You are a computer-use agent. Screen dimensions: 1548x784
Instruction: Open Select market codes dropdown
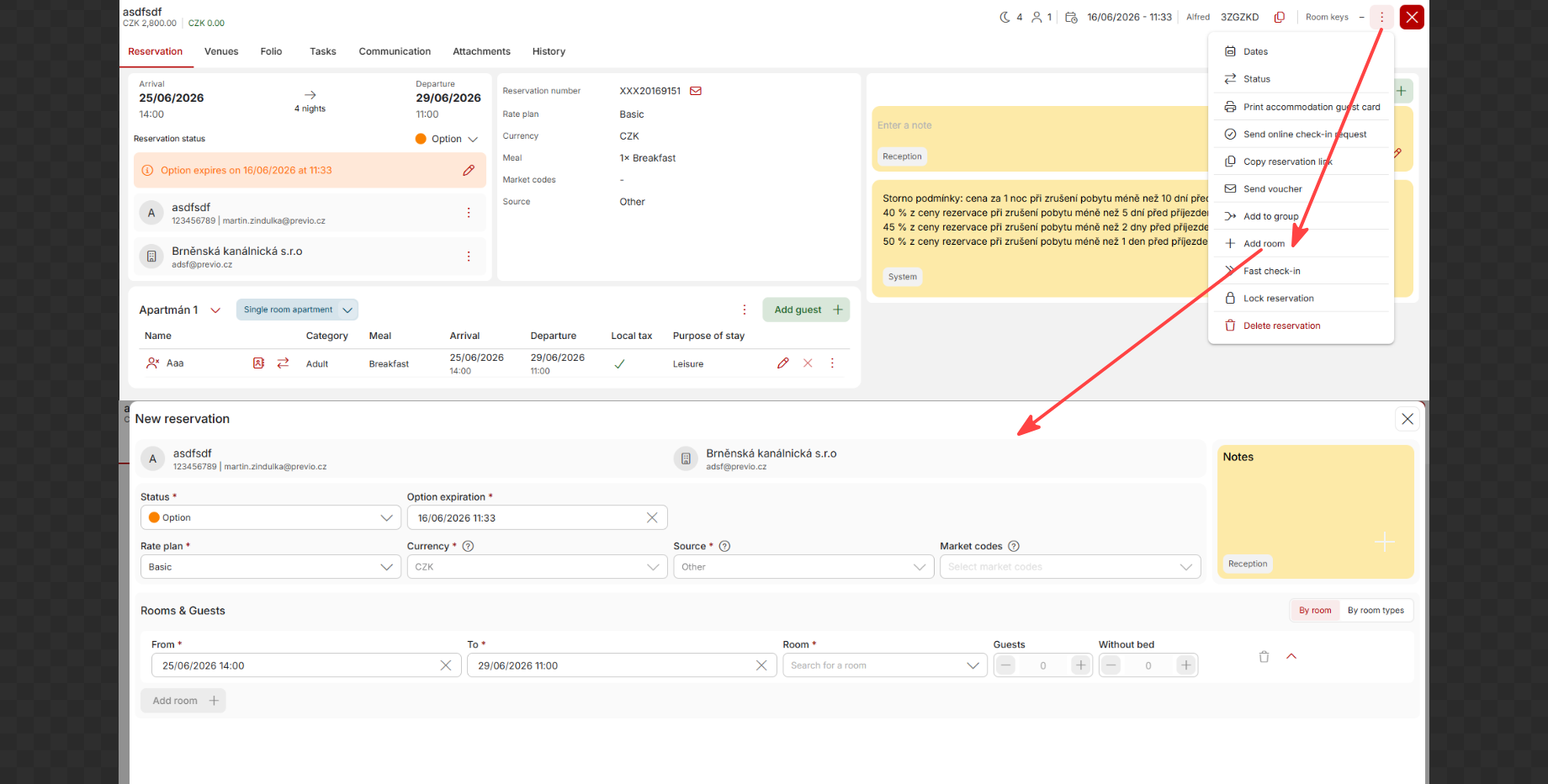pyautogui.click(x=1070, y=567)
